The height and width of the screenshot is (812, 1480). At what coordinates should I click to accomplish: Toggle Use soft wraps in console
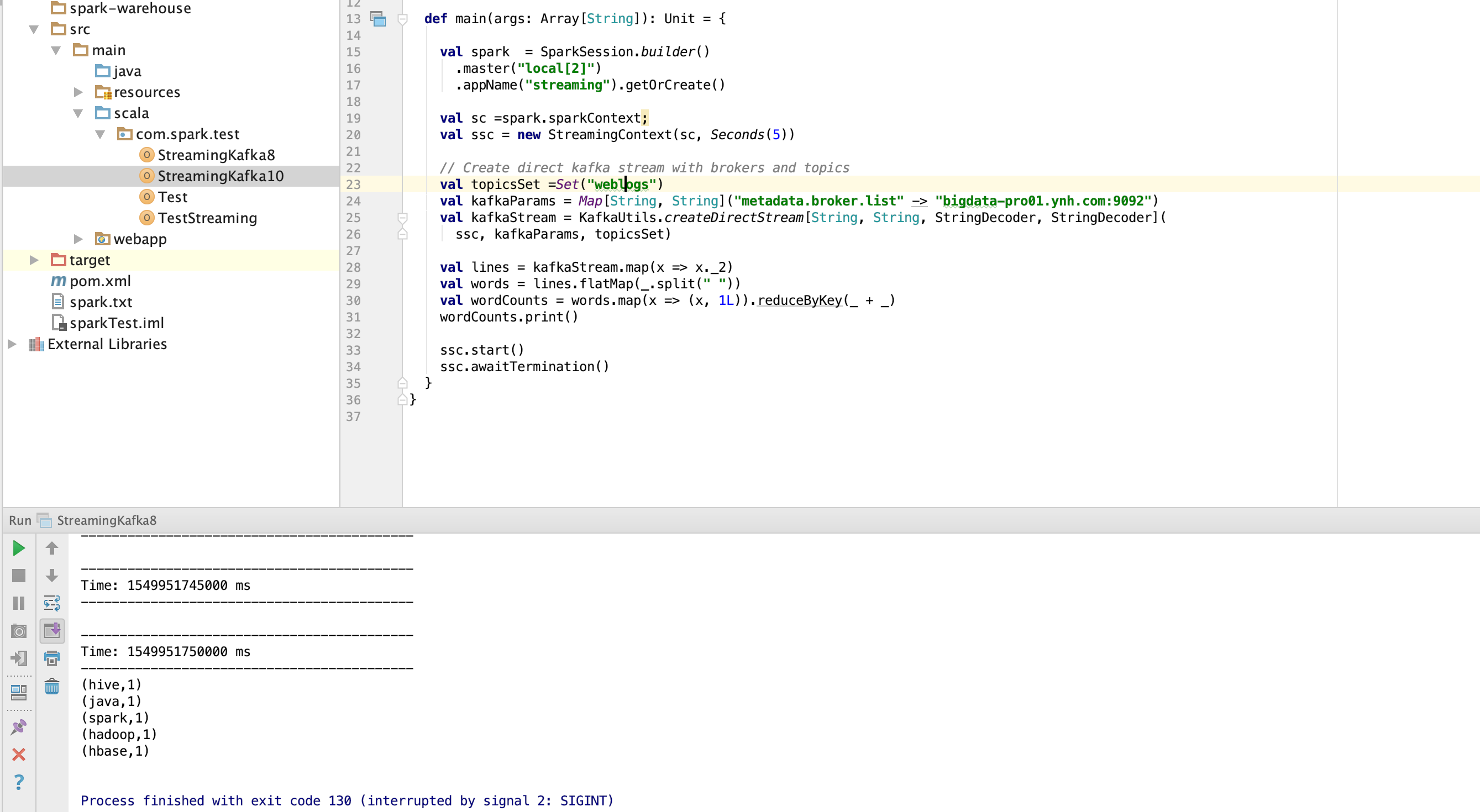click(x=52, y=603)
